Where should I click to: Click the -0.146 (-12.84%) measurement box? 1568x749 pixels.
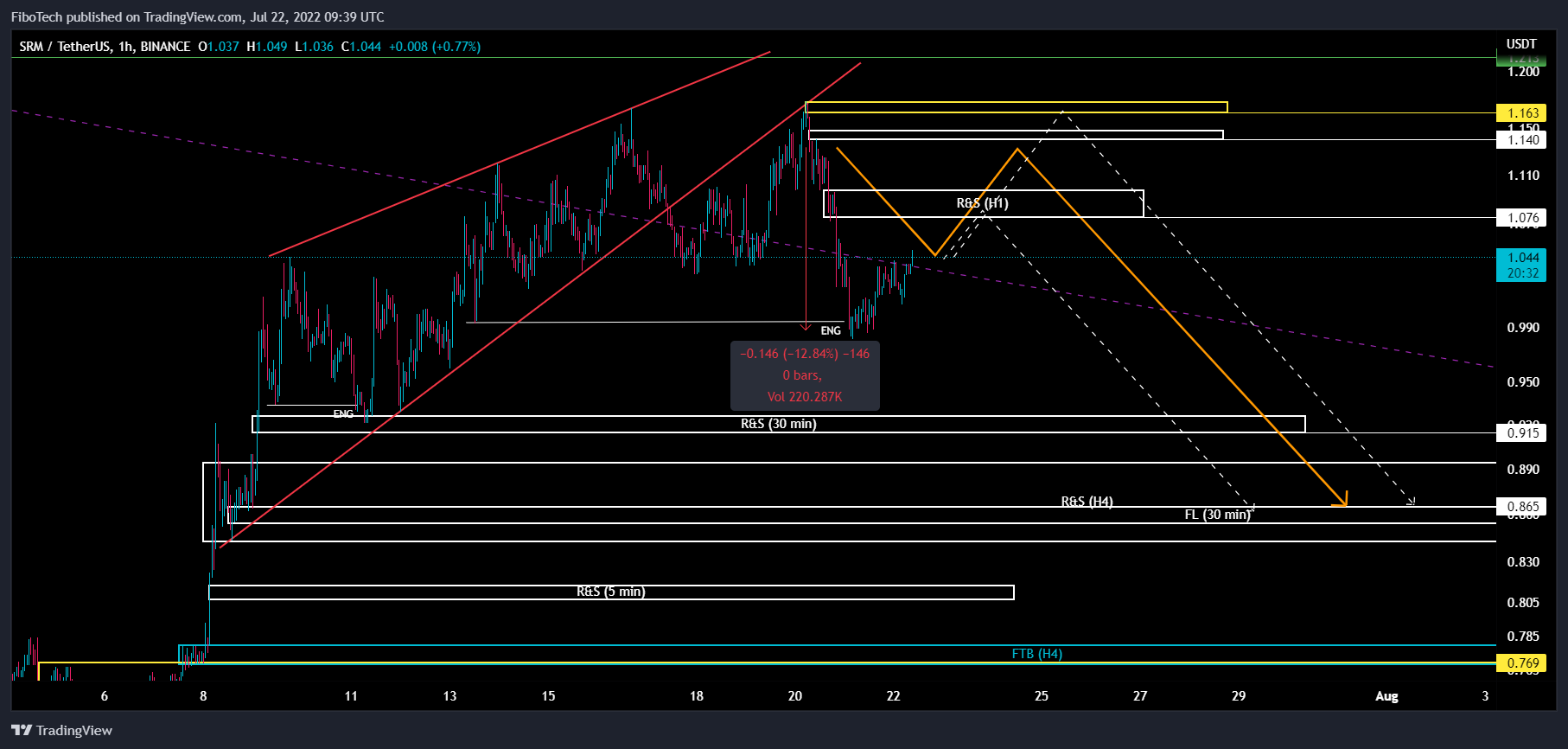805,375
